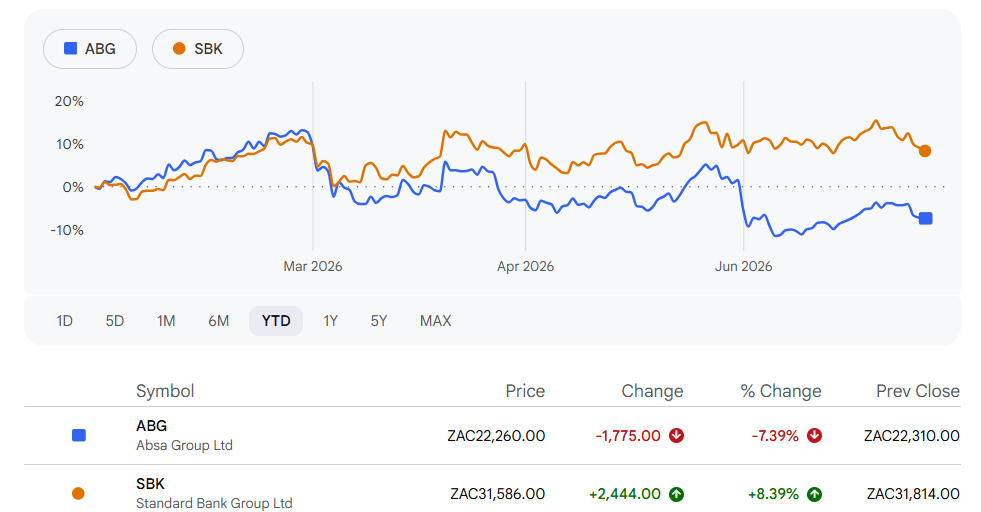Click ABG percent change -7.39%
The image size is (981, 512).
[775, 436]
